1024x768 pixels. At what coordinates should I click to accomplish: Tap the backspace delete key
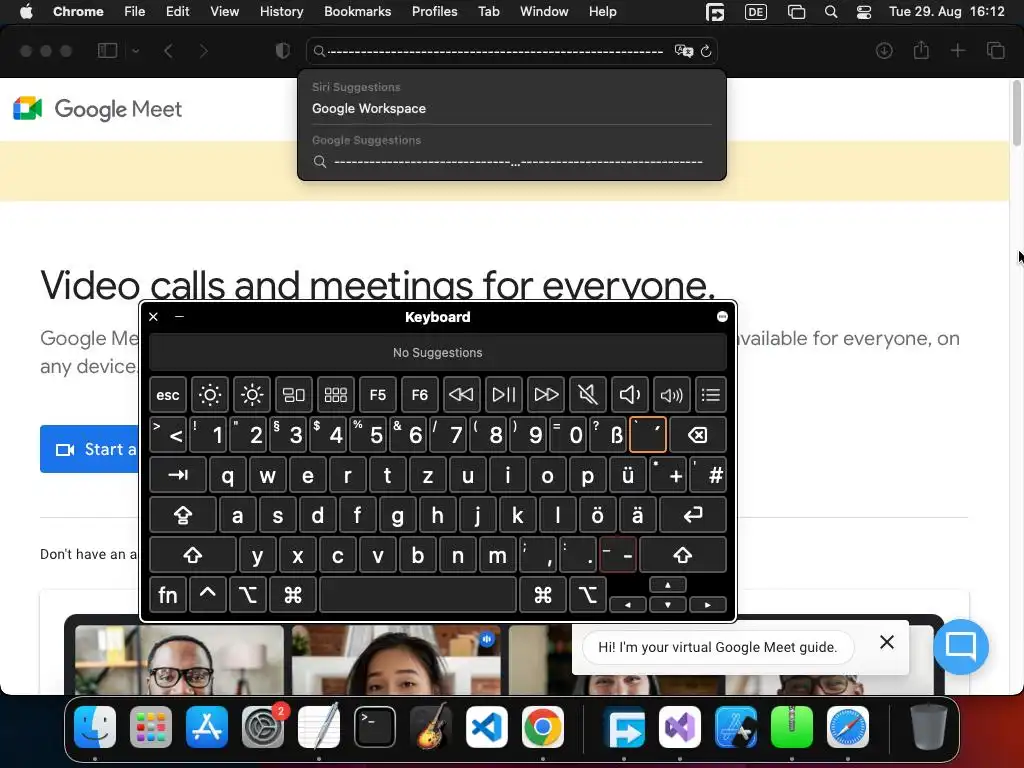(x=697, y=435)
